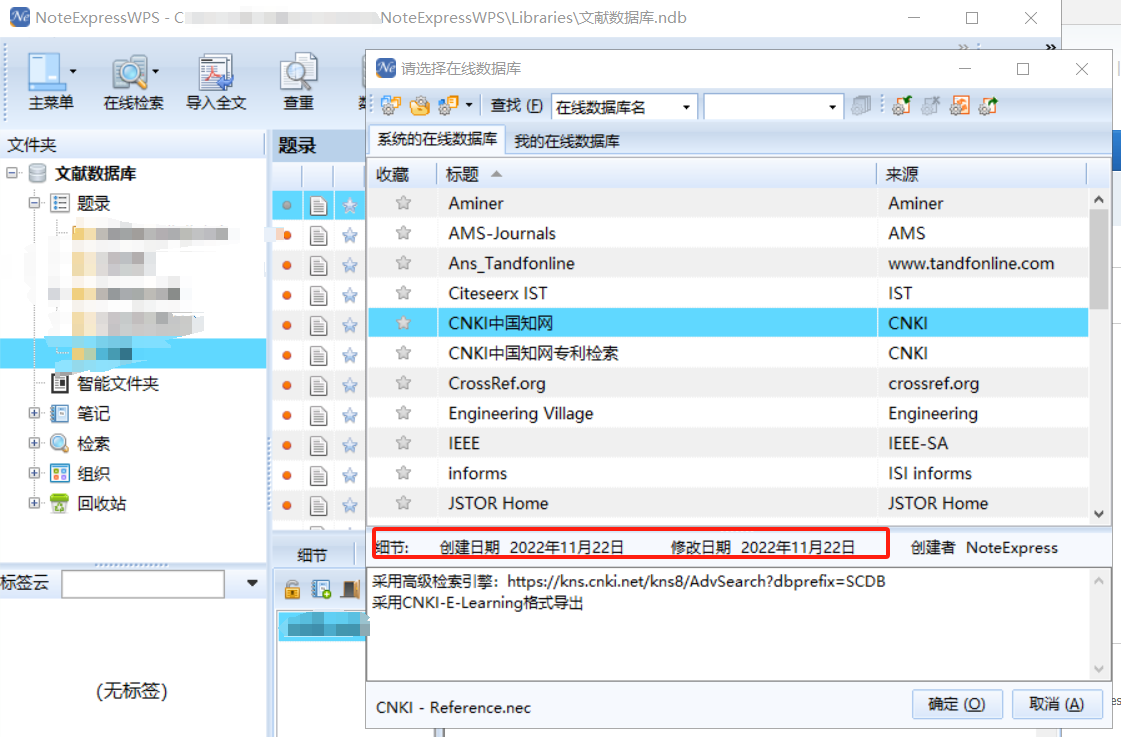Select the informs database row

(728, 473)
